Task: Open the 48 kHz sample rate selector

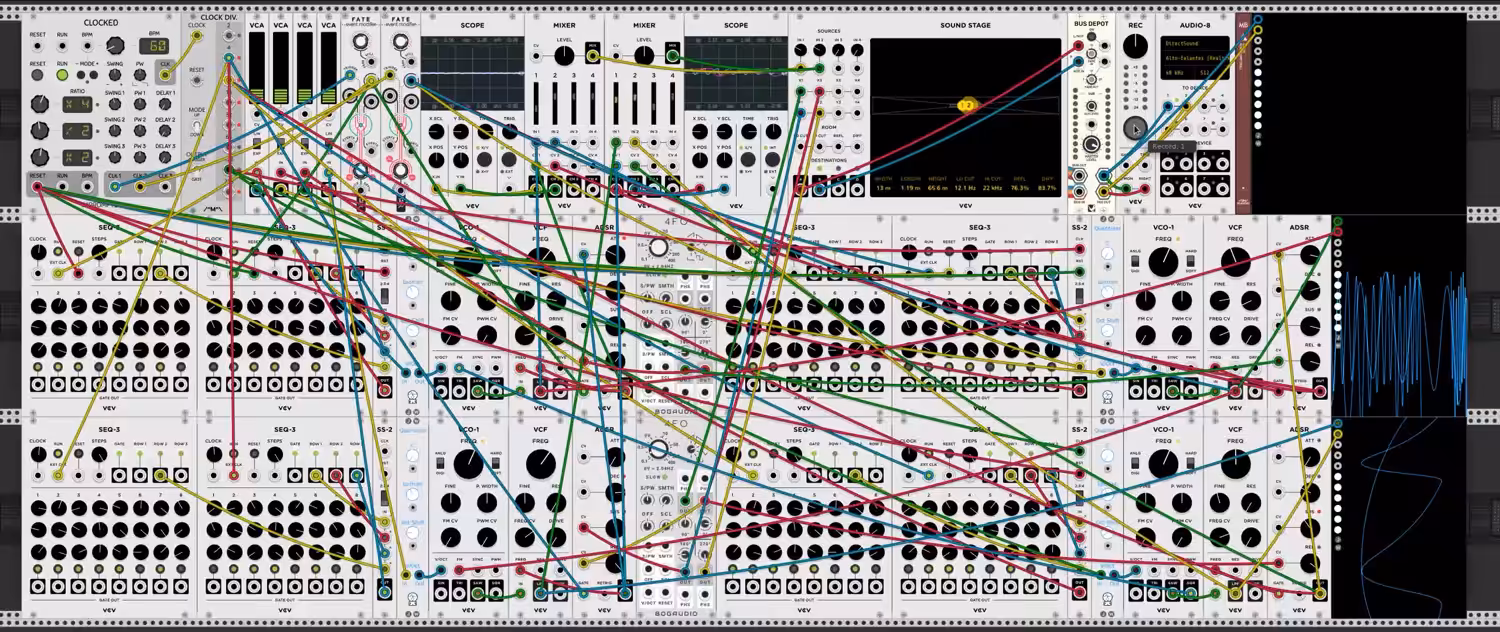Action: point(1178,73)
